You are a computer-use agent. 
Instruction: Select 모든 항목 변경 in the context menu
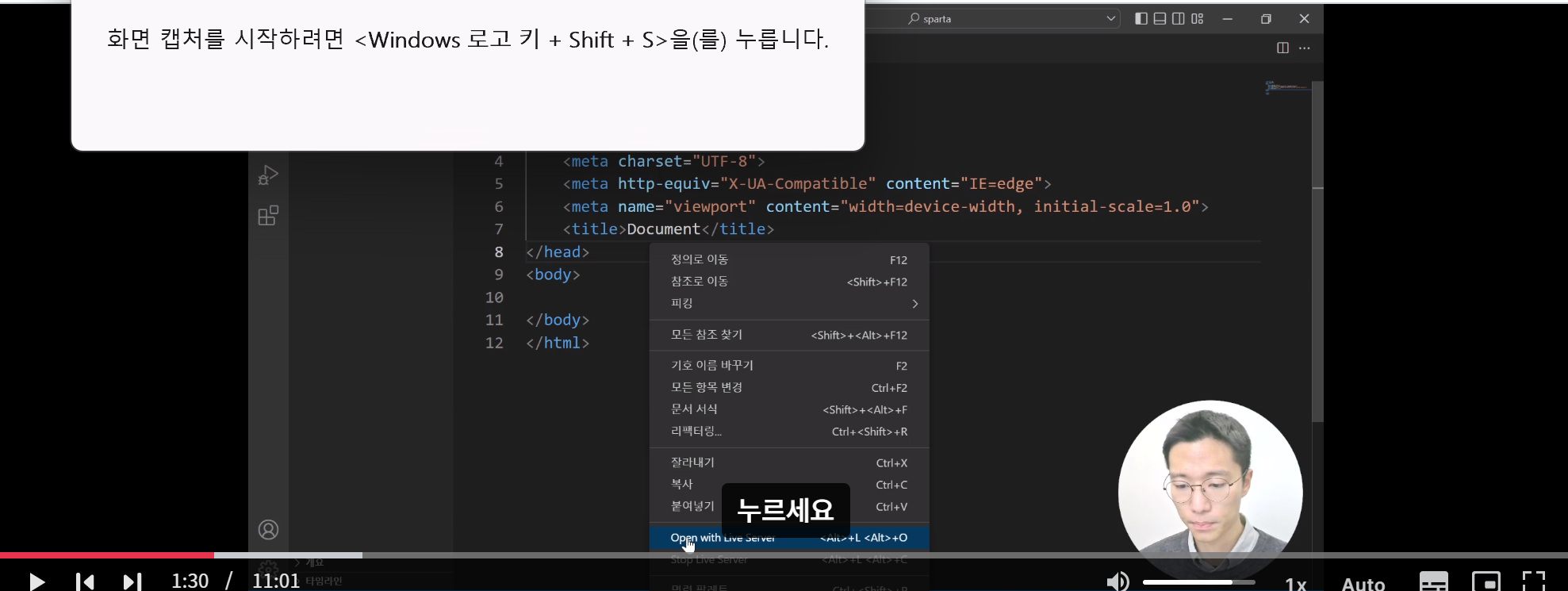pos(789,388)
